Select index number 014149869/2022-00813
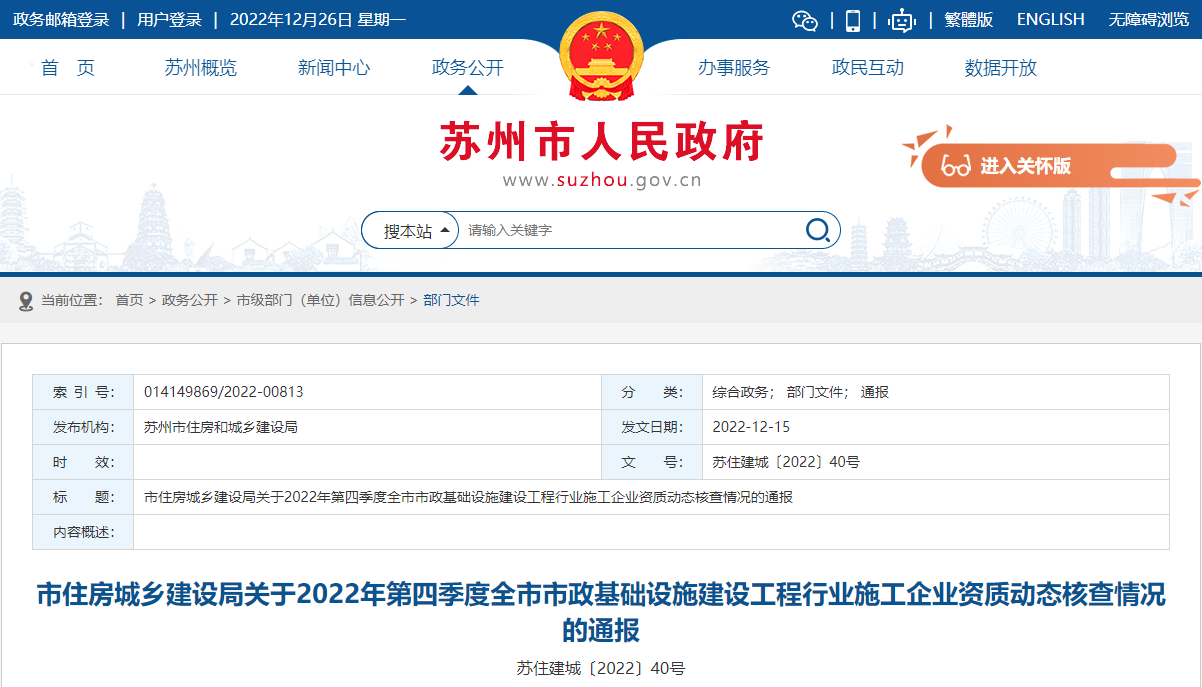 (224, 392)
